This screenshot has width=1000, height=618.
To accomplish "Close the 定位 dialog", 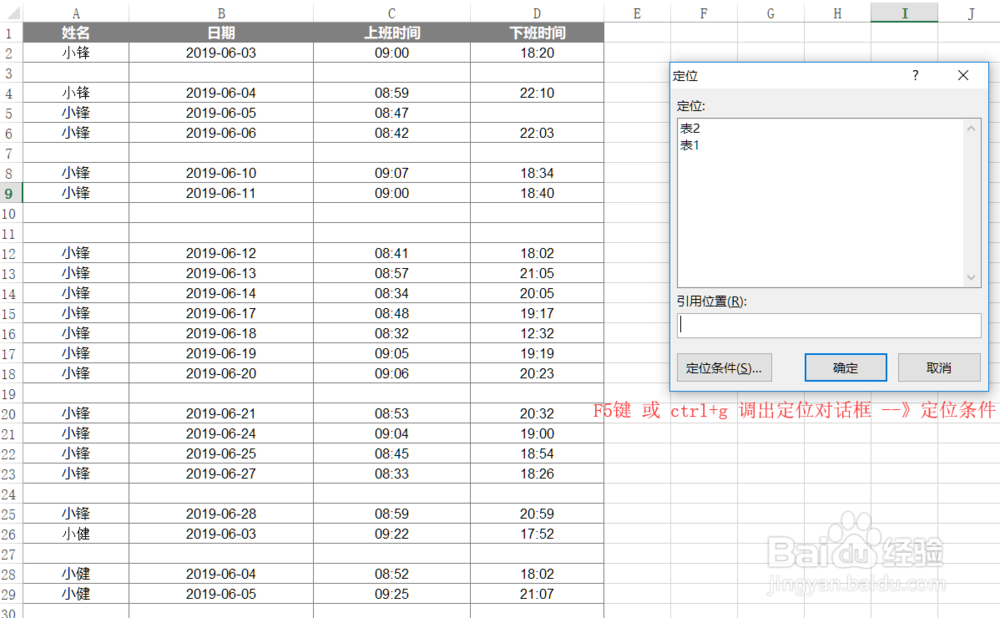I will [x=963, y=75].
